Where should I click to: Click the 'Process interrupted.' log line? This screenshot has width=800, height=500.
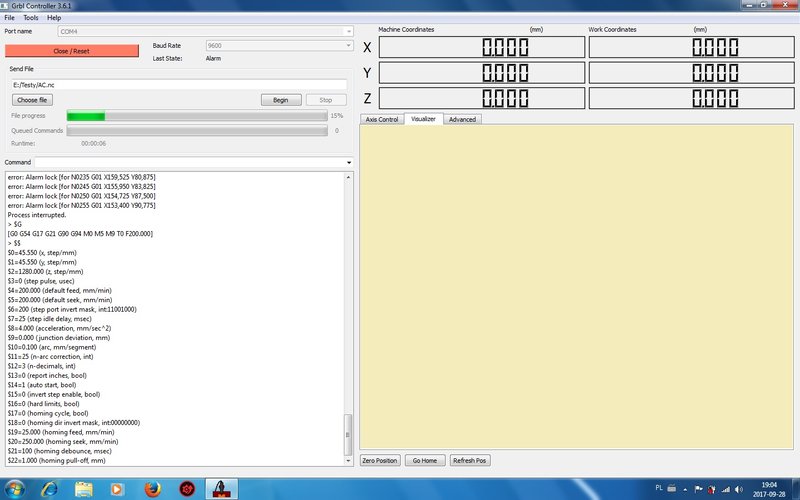point(37,215)
